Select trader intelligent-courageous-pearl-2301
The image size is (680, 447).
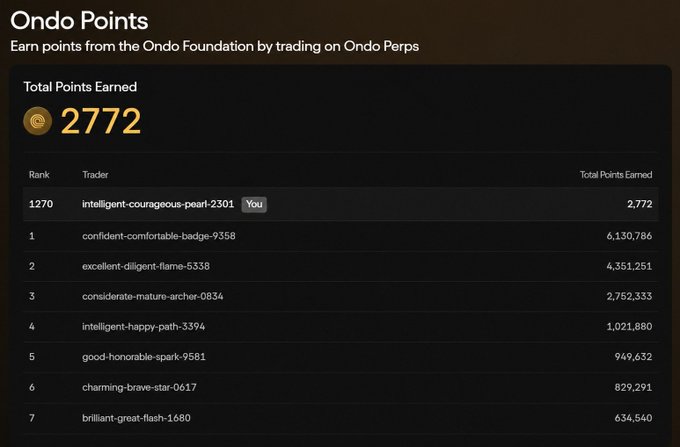click(158, 204)
